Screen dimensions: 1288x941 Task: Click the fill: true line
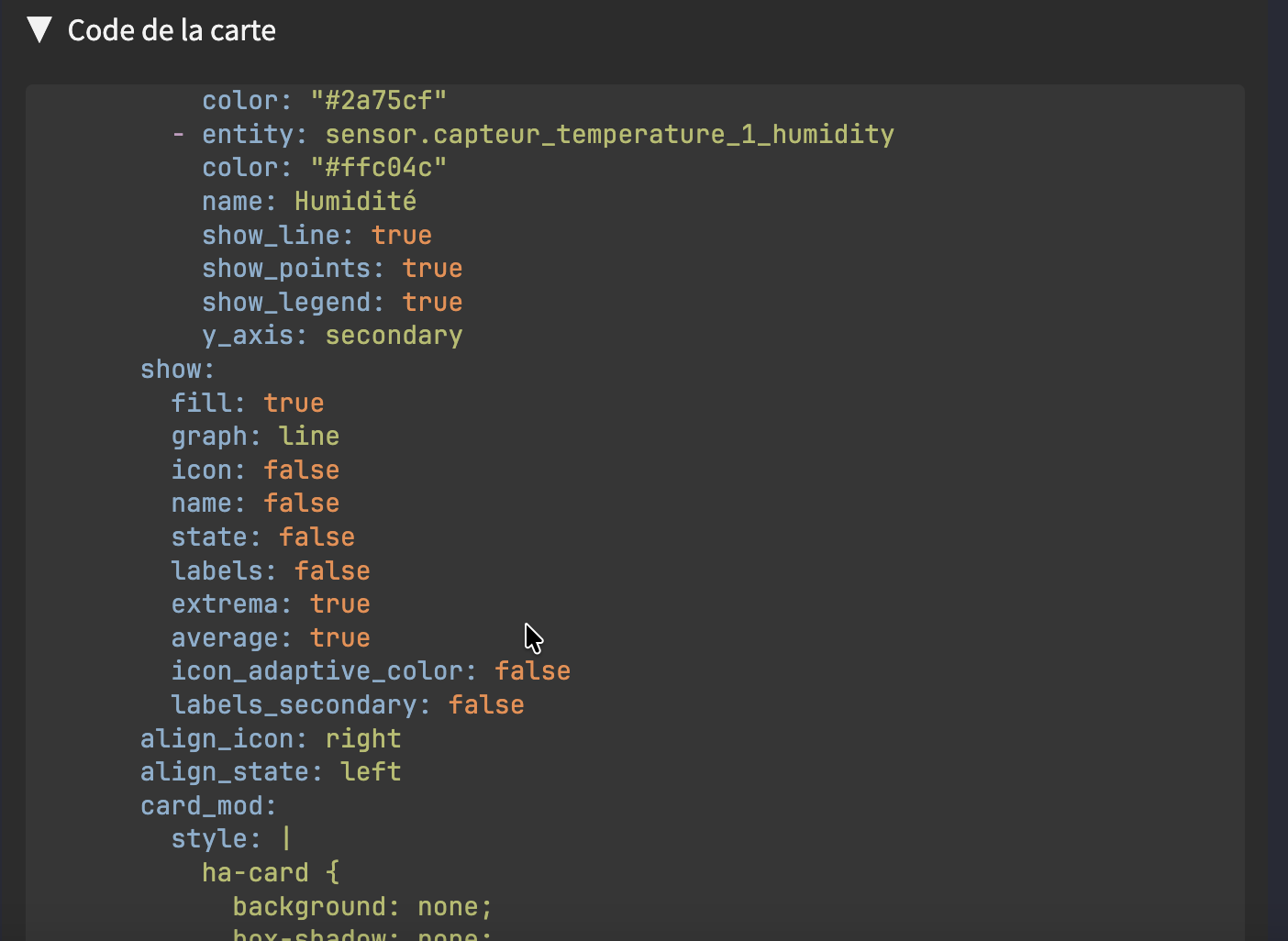pos(248,403)
